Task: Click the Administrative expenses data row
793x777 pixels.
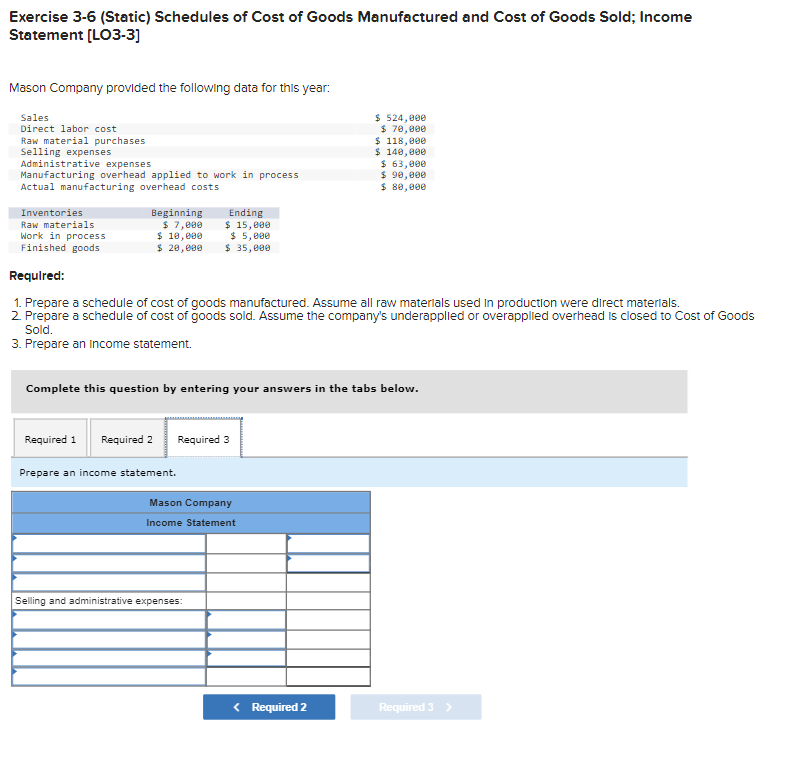Action: pos(222,163)
